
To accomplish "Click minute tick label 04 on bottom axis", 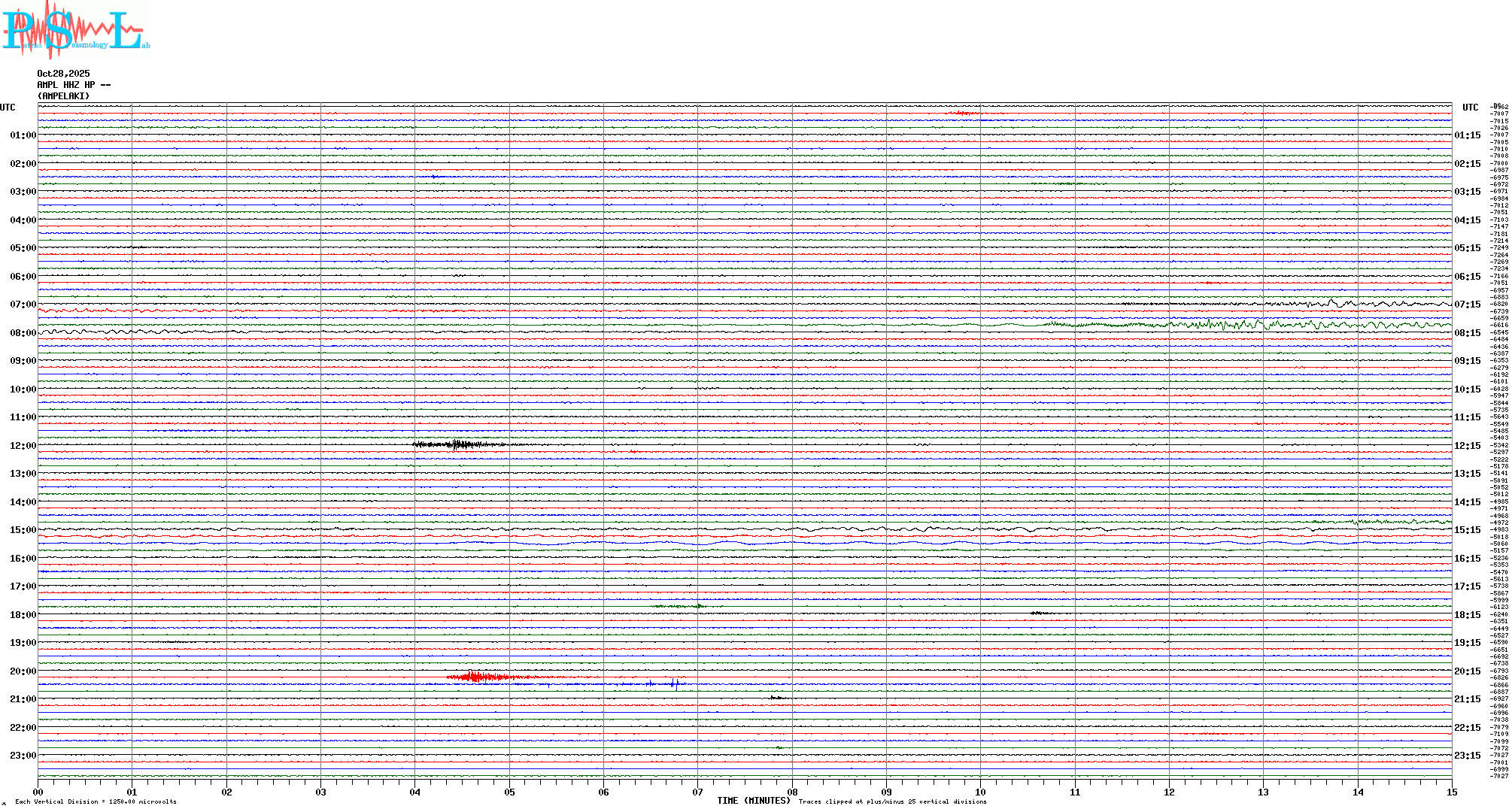I will point(414,792).
